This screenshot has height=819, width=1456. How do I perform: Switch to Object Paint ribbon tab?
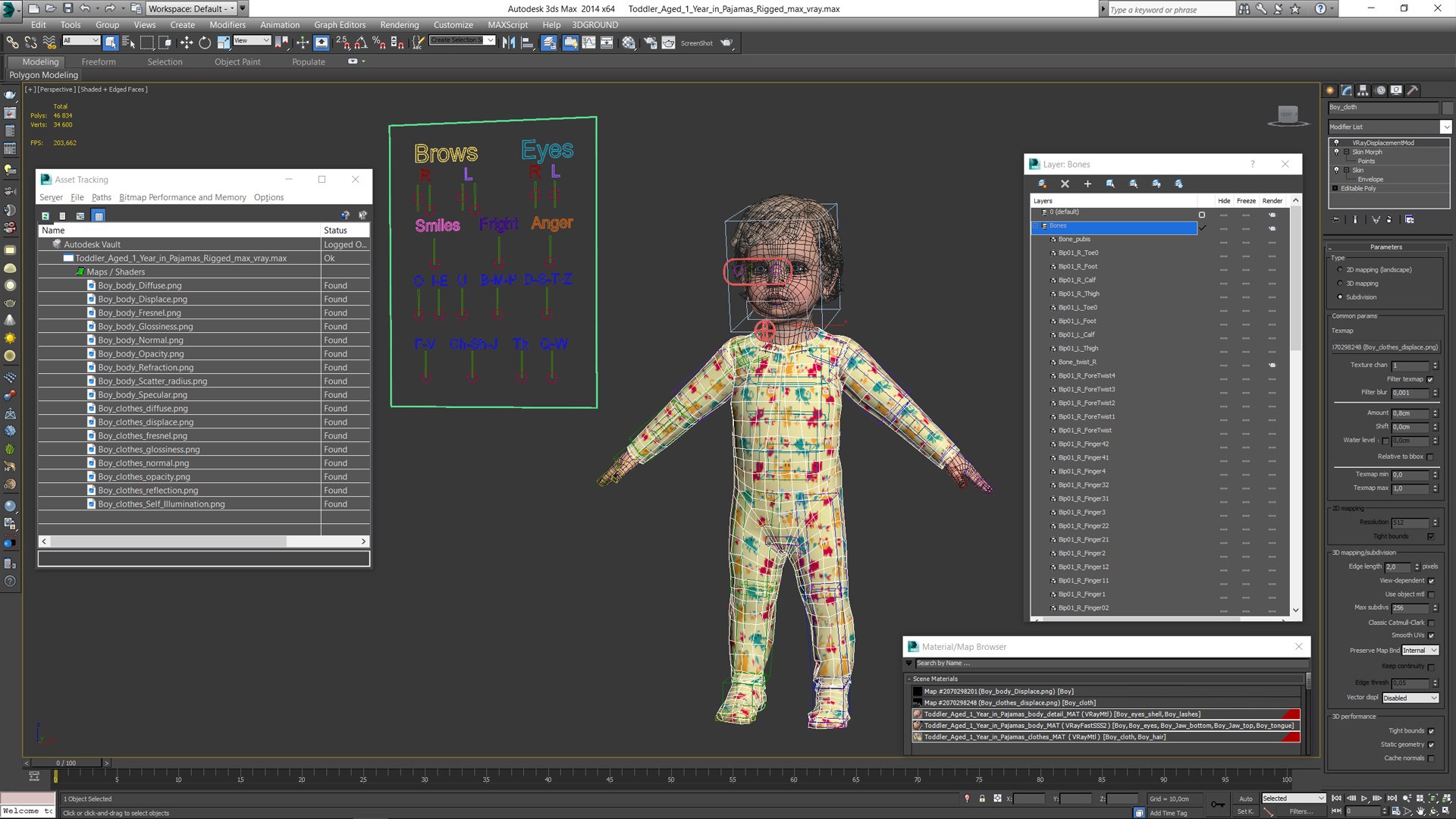237,61
